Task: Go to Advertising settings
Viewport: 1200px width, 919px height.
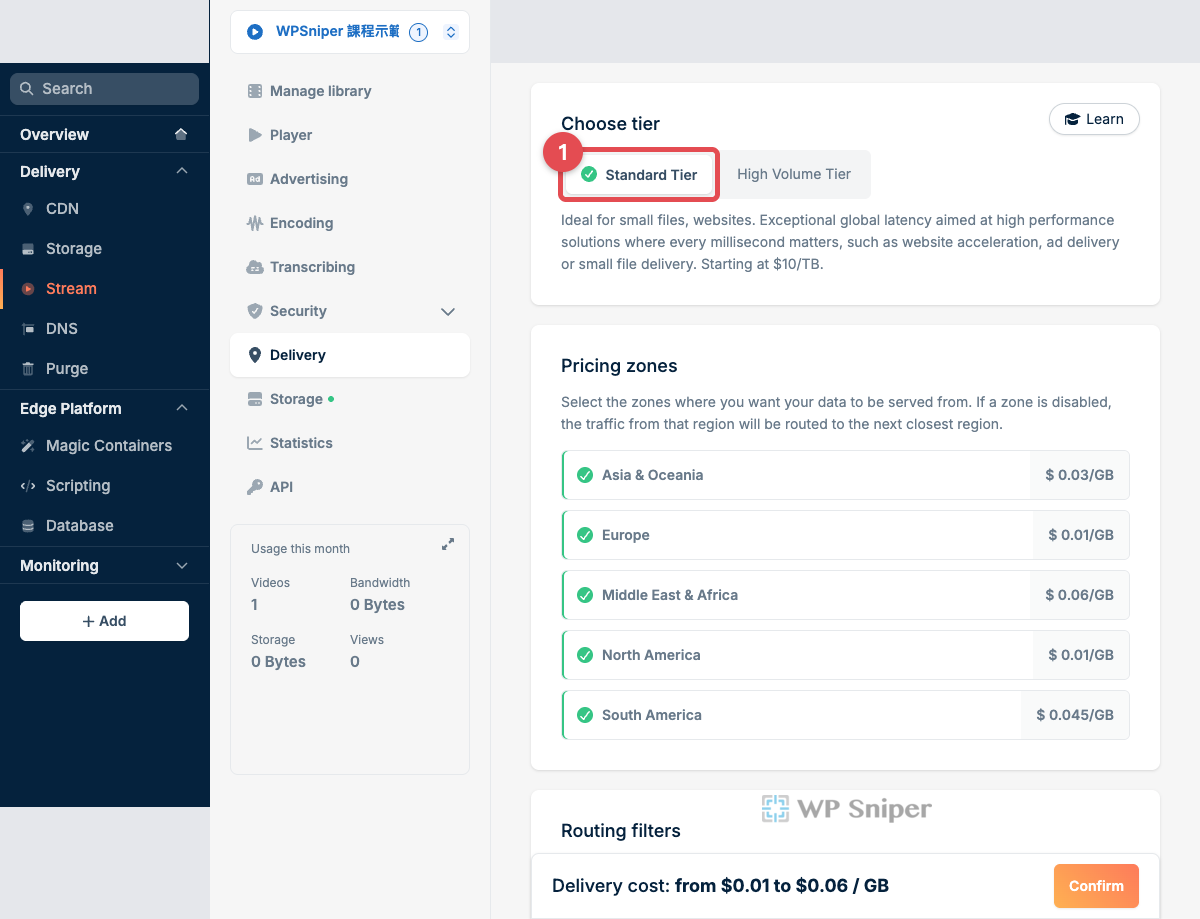Action: tap(350, 179)
